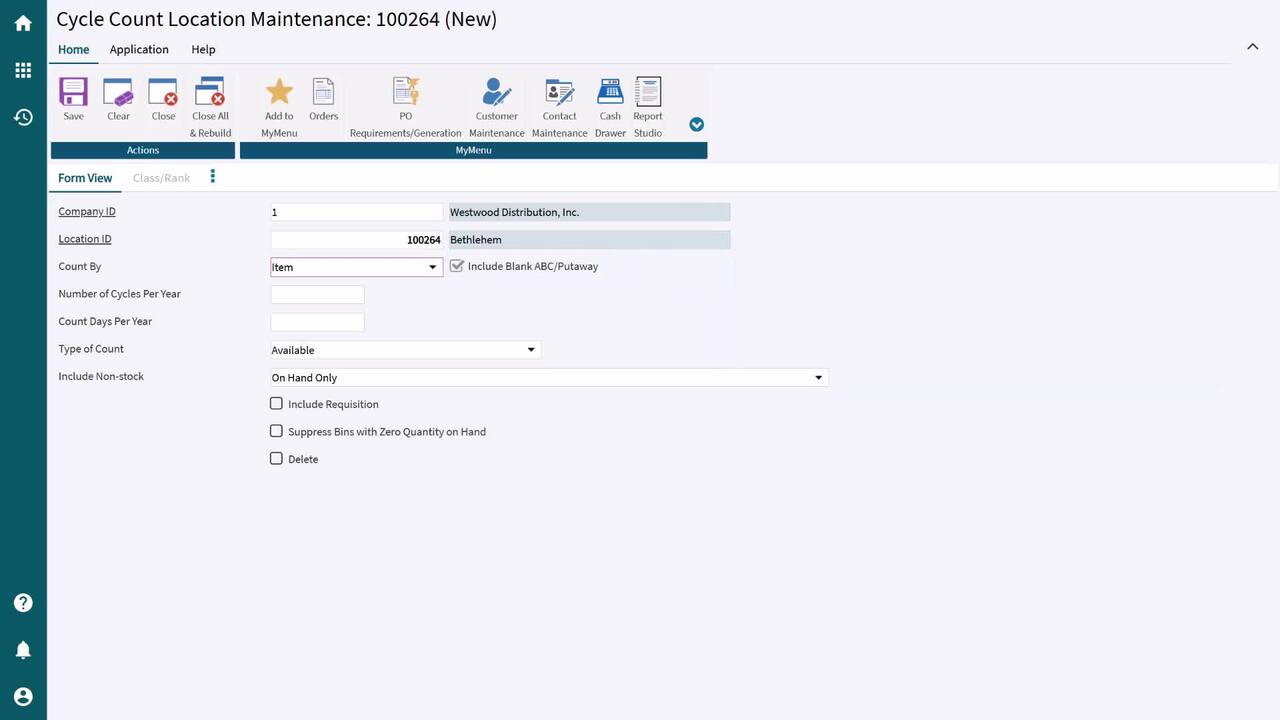Tick the Delete checkbox

coord(277,459)
